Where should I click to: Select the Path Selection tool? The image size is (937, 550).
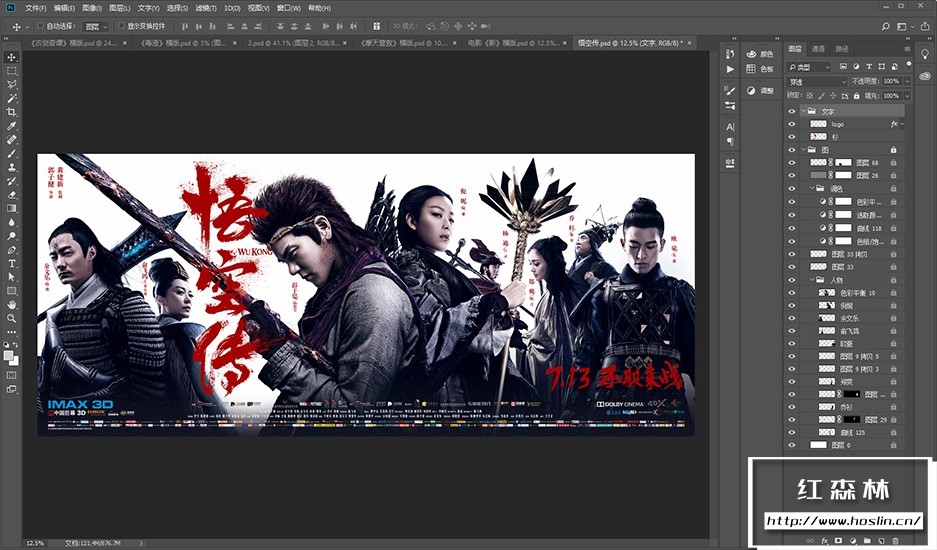11,277
